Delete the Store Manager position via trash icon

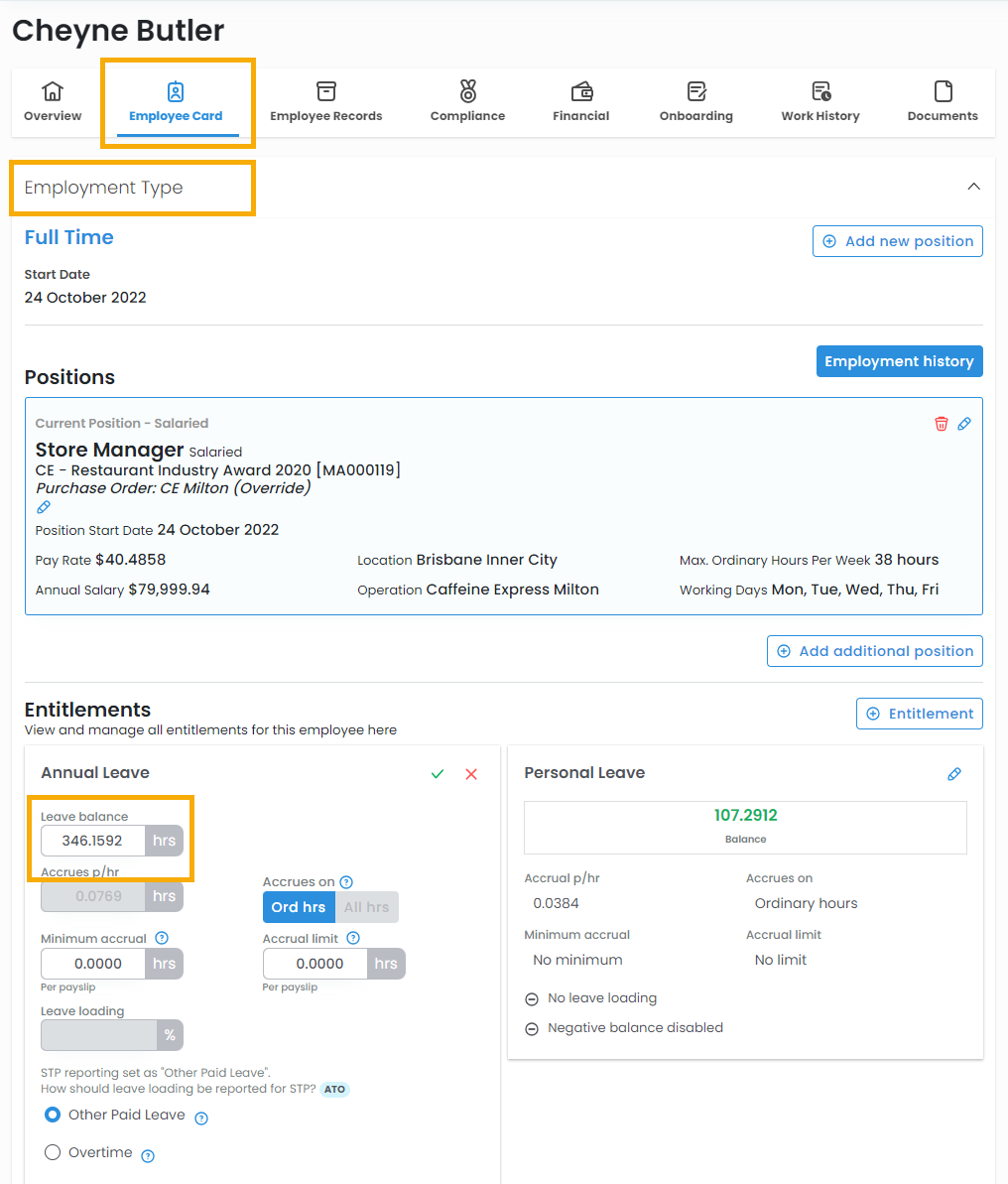941,424
